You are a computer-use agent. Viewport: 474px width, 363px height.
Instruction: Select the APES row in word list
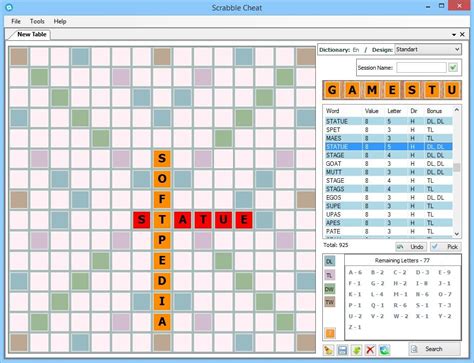tap(389, 223)
